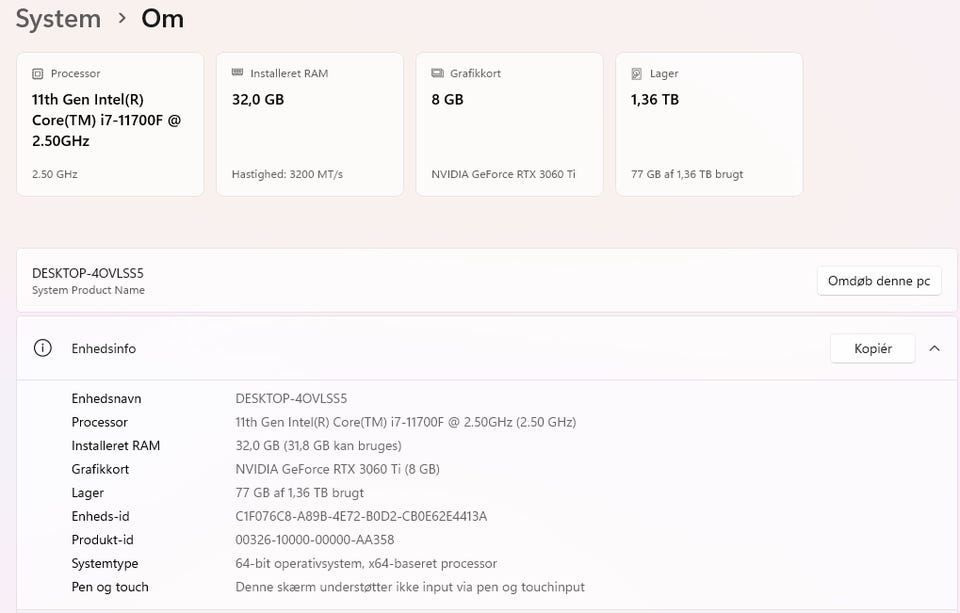
Task: Click the Processor chip icon in the card
Action: pyautogui.click(x=37, y=73)
